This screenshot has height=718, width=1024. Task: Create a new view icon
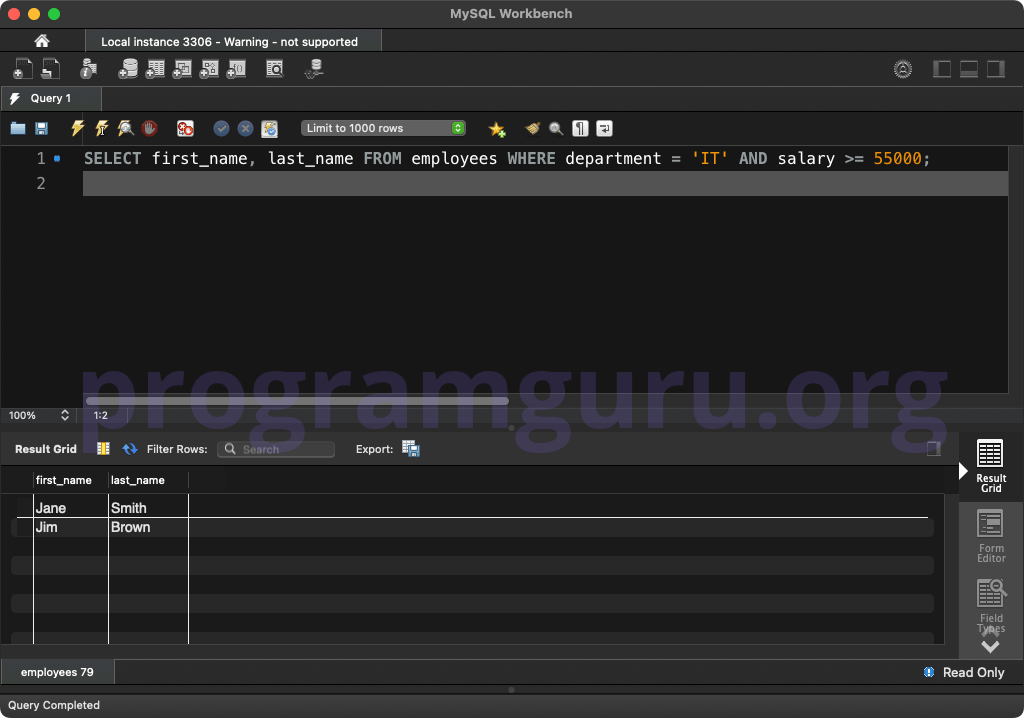[x=182, y=69]
